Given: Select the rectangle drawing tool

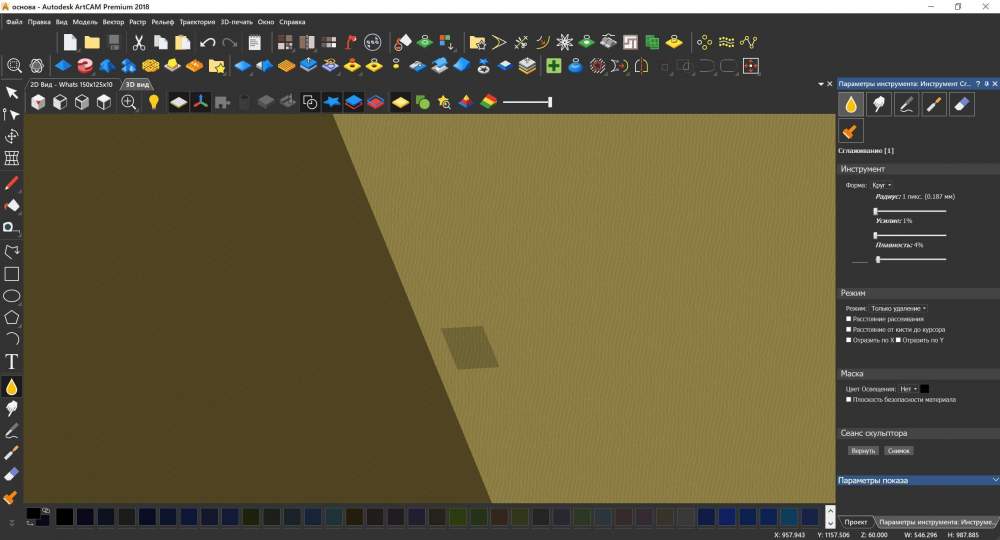Looking at the screenshot, I should click(x=12, y=274).
